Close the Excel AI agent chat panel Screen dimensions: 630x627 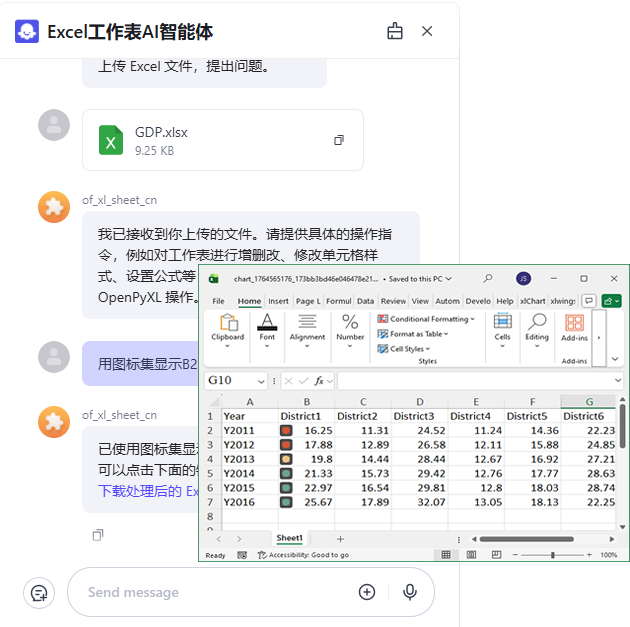pyautogui.click(x=427, y=31)
